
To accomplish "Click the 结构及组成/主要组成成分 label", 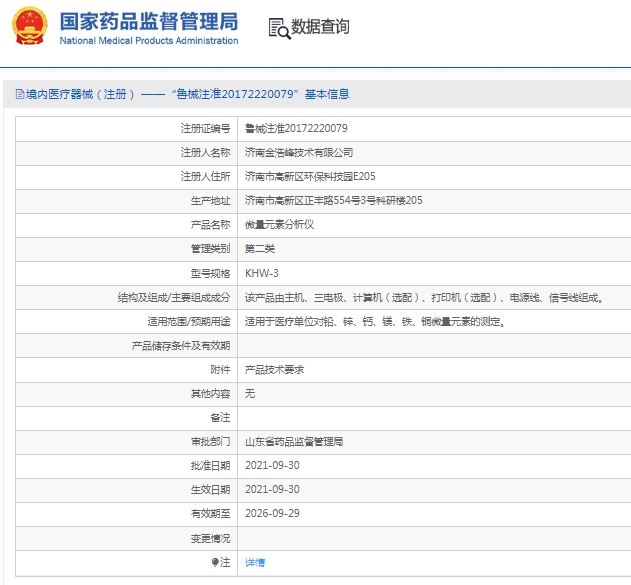I will (174, 297).
